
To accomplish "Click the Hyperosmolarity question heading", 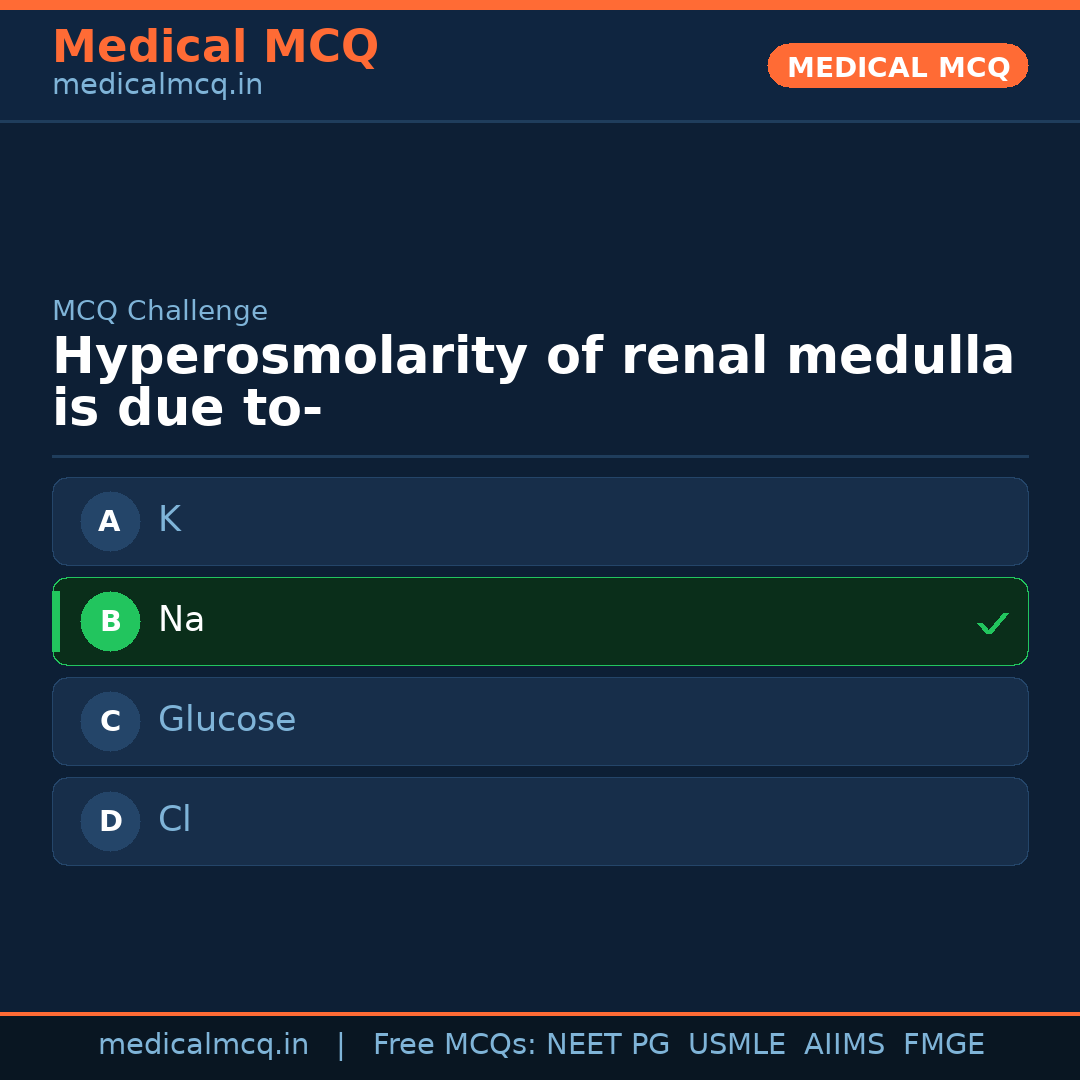I will [x=533, y=383].
